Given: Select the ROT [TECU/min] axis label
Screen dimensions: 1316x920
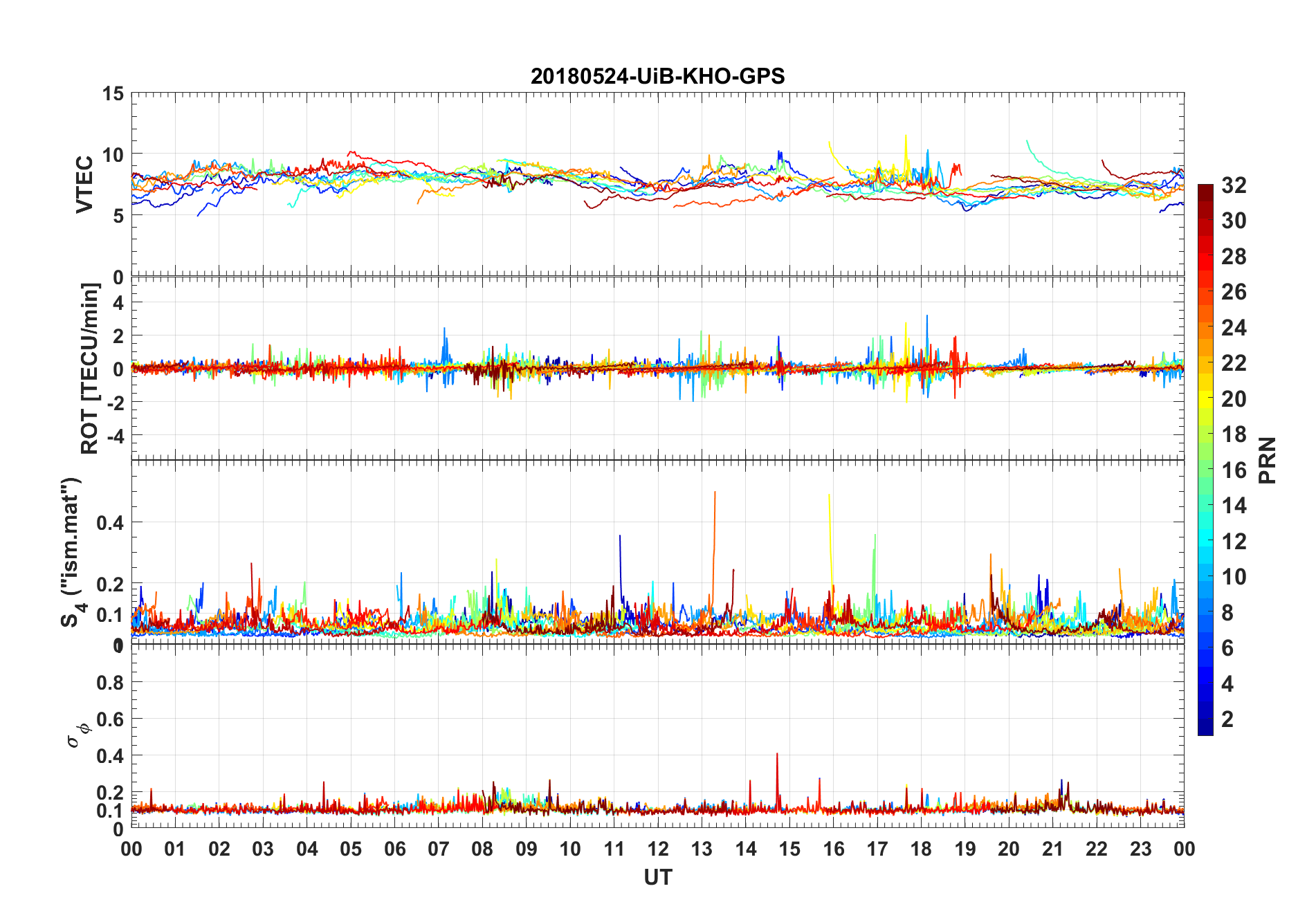Looking at the screenshot, I should (89, 369).
